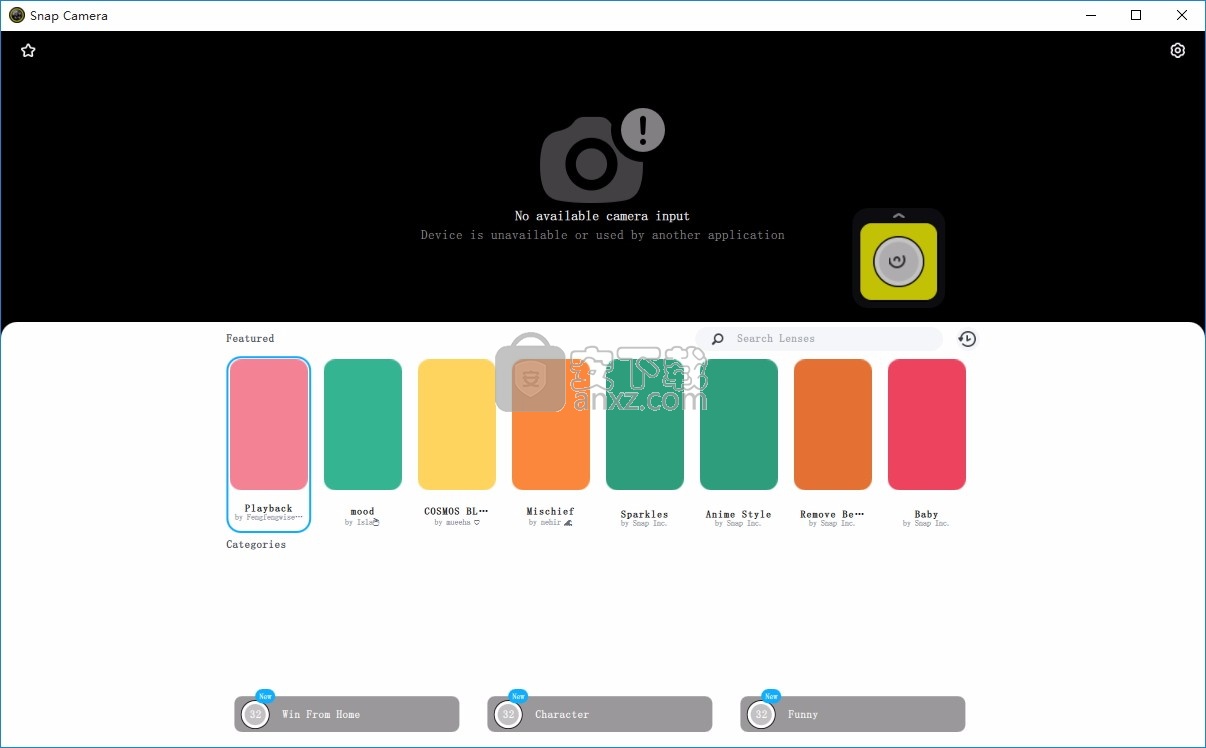Viewport: 1206px width, 748px height.
Task: Open the settings gear icon
Action: (x=1177, y=50)
